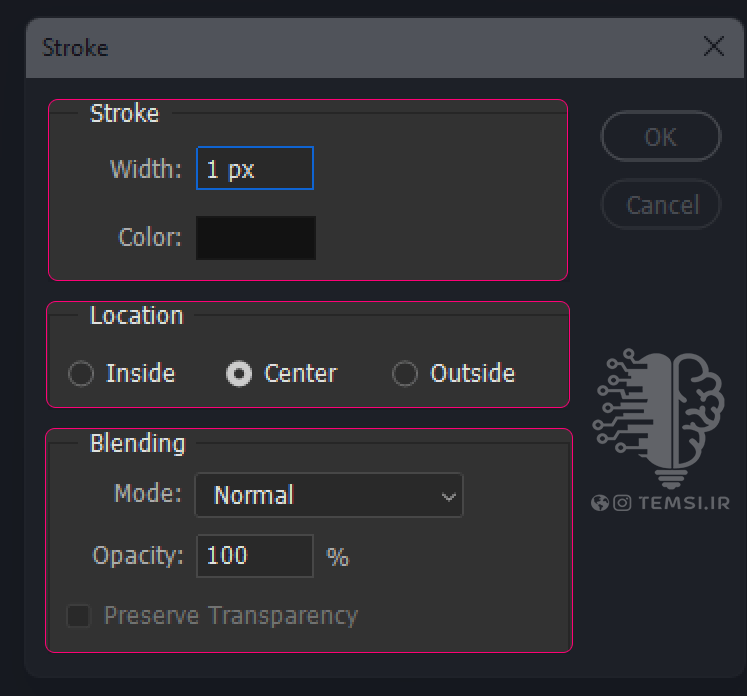Click the Cancel button
The height and width of the screenshot is (696, 747).
tap(661, 204)
